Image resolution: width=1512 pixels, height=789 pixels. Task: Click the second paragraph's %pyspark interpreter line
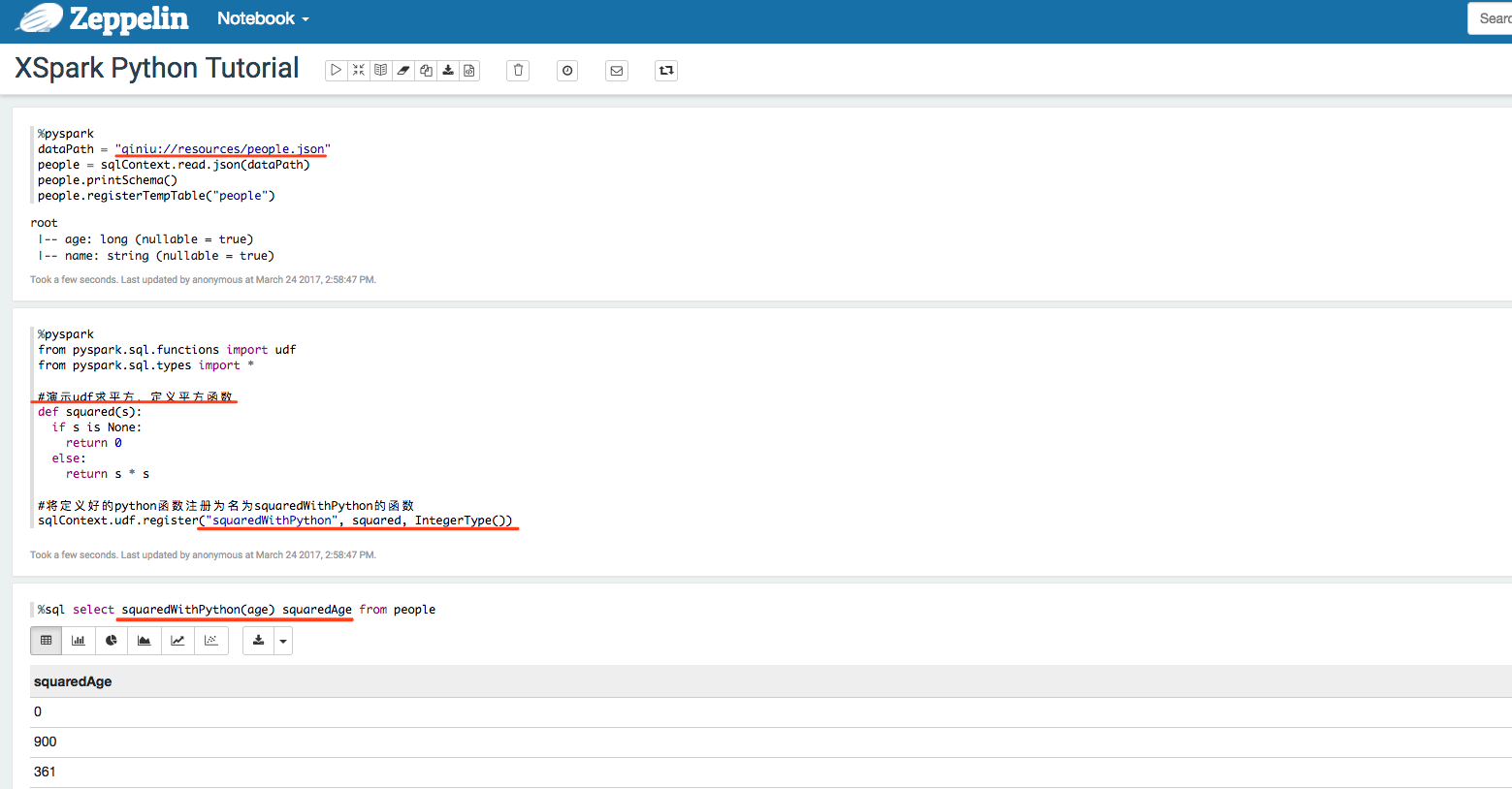click(x=66, y=334)
